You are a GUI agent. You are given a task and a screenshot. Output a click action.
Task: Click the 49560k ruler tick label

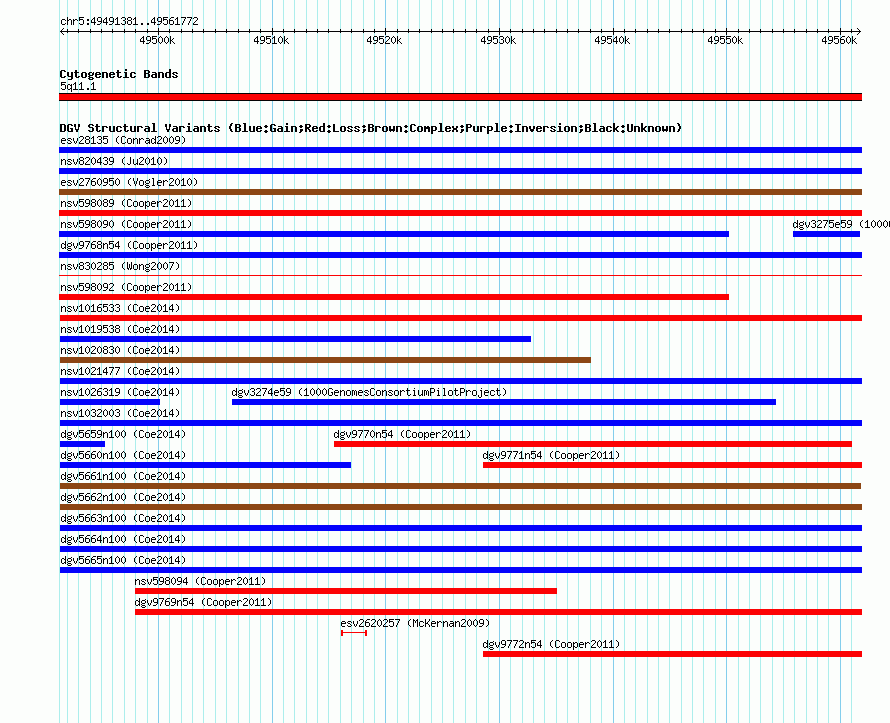[x=839, y=40]
